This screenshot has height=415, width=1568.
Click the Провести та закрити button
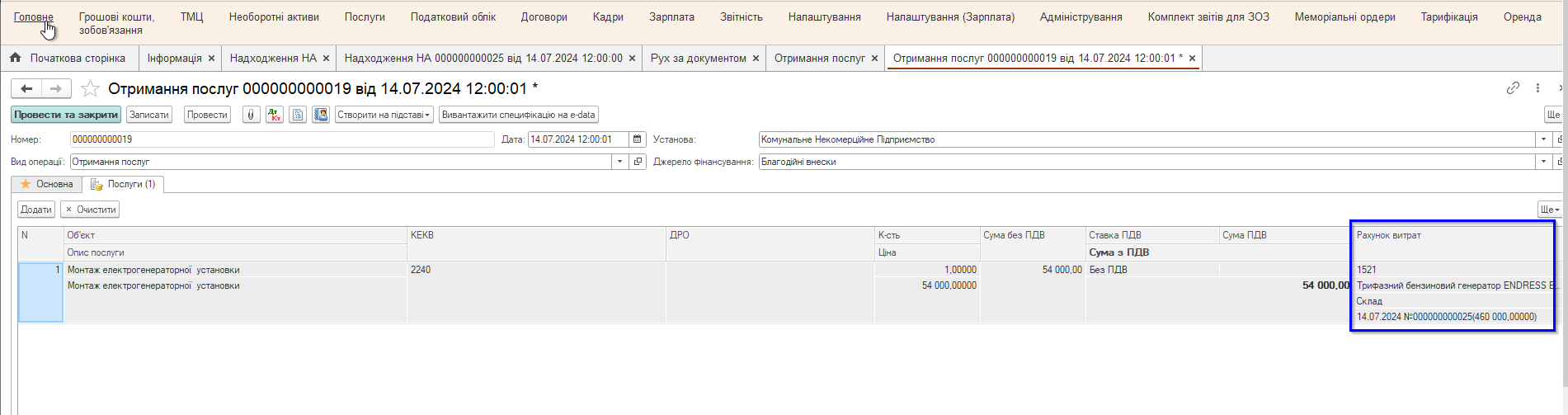[x=66, y=115]
